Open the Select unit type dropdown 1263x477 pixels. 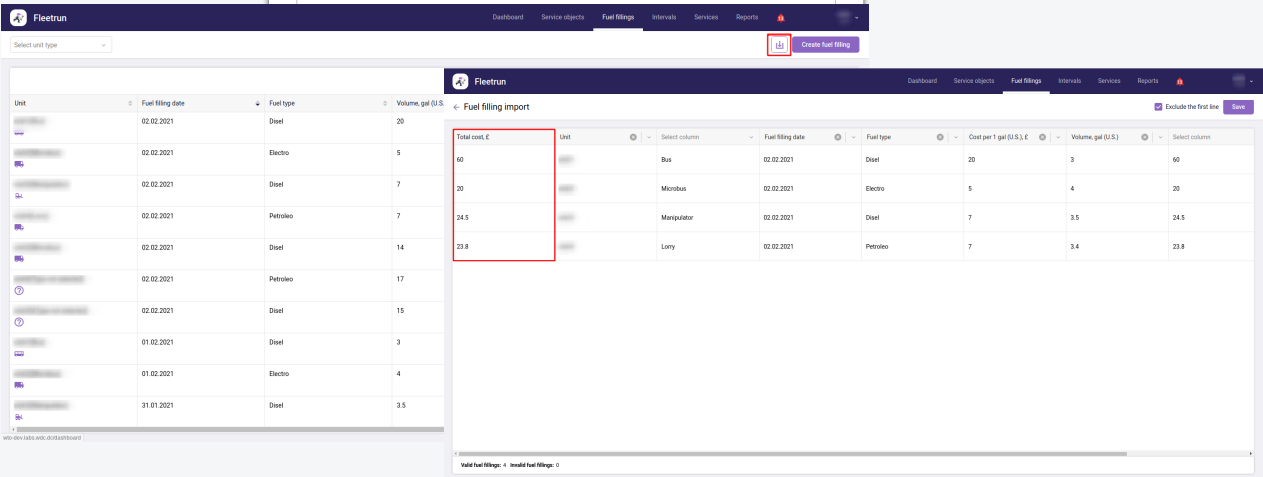[x=60, y=45]
